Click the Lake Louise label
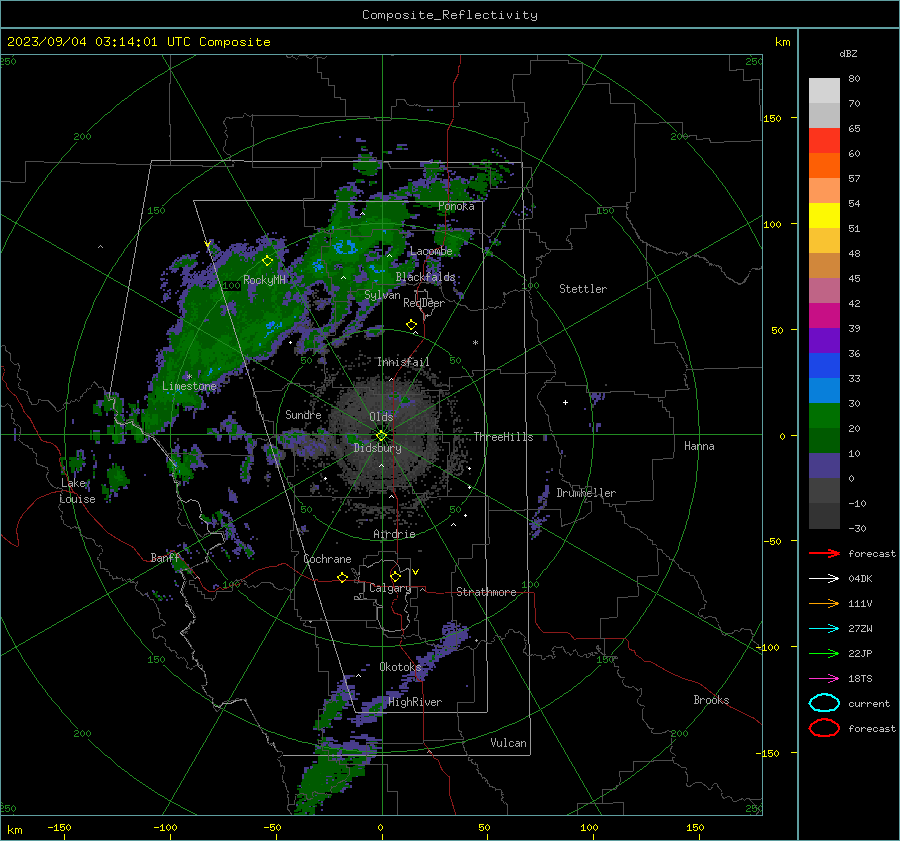The height and width of the screenshot is (841, 900). pos(78,491)
